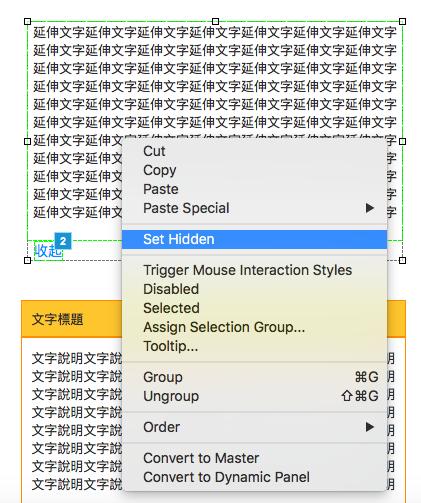
Task: Click the 收起 collapse link text
Action: pos(49,251)
